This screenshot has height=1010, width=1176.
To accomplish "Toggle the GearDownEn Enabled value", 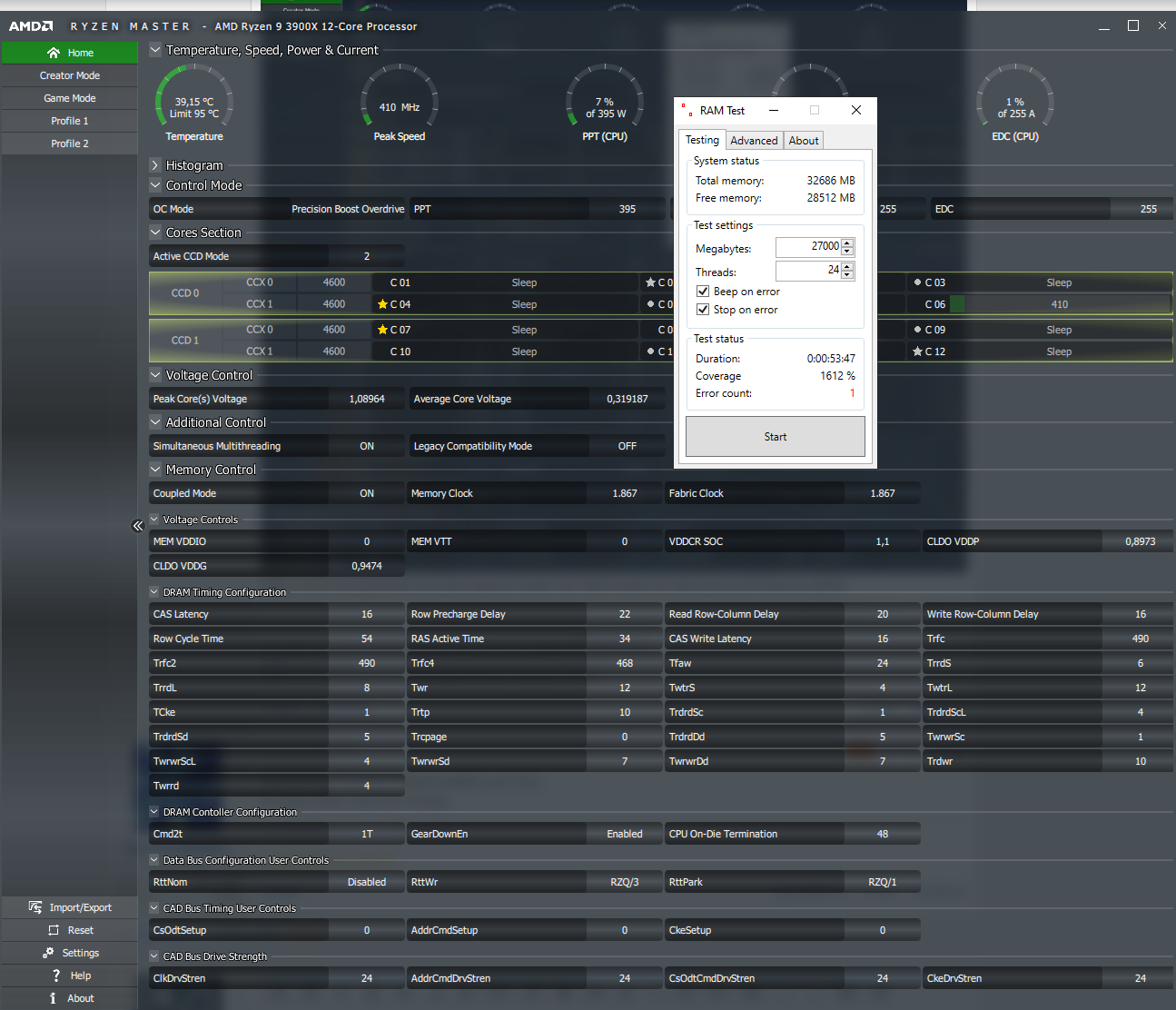I will (625, 834).
